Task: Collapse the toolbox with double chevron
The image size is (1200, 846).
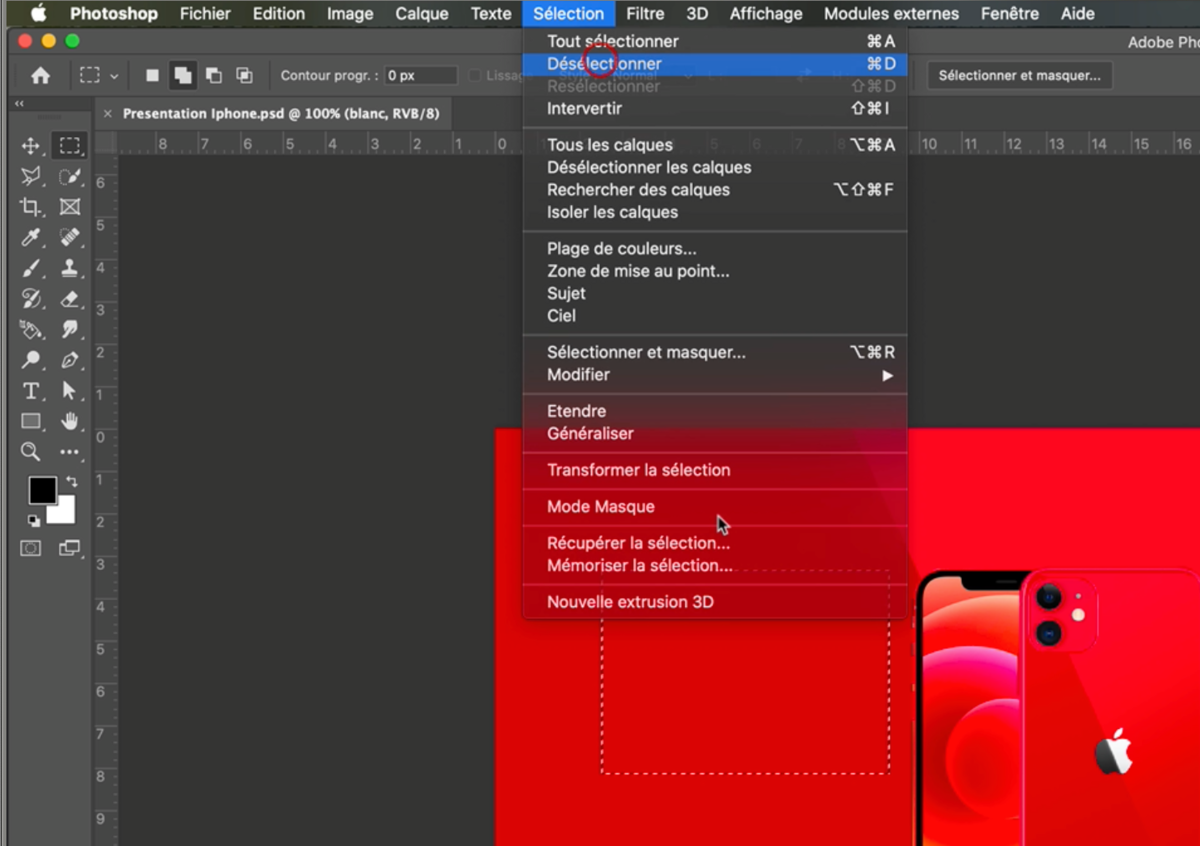Action: coord(19,104)
